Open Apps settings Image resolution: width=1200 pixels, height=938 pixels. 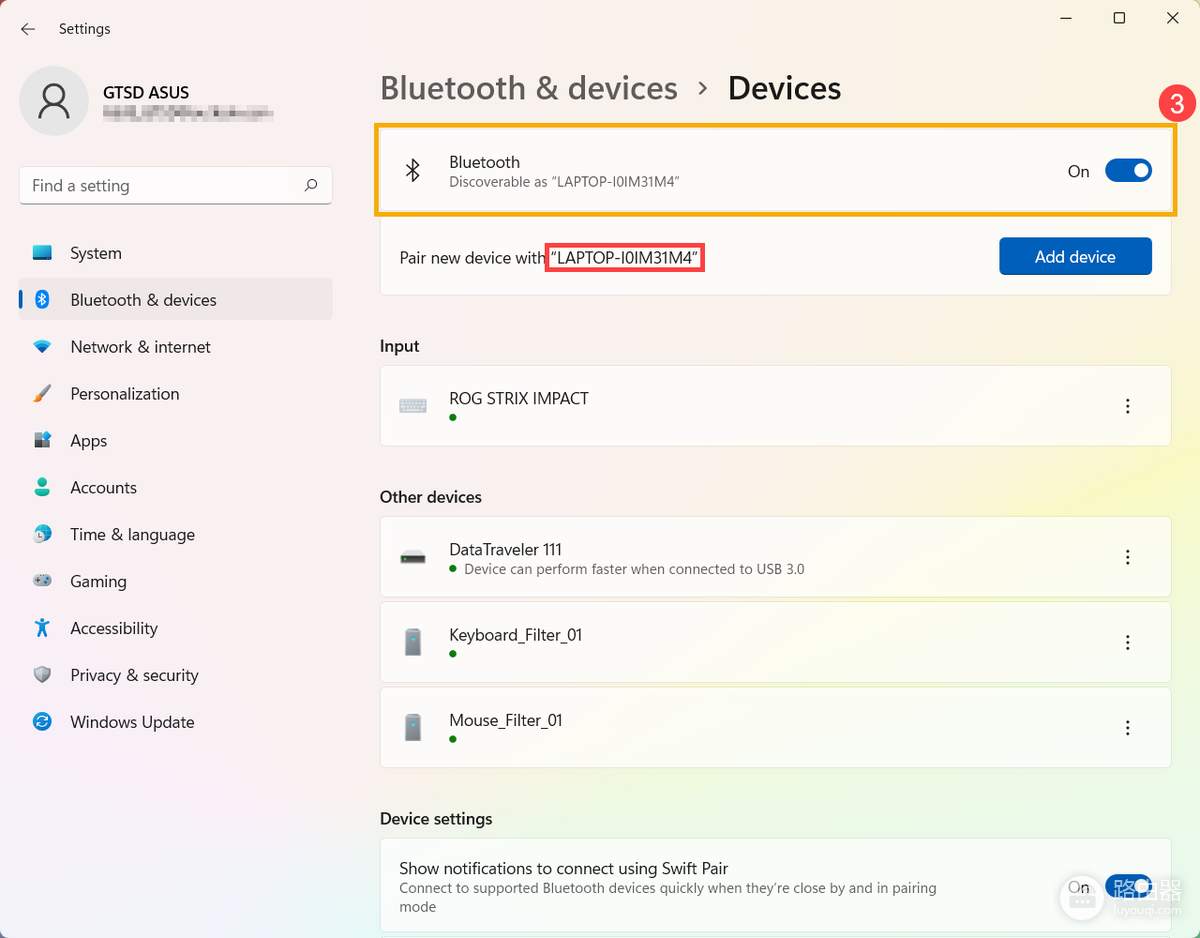click(x=176, y=441)
